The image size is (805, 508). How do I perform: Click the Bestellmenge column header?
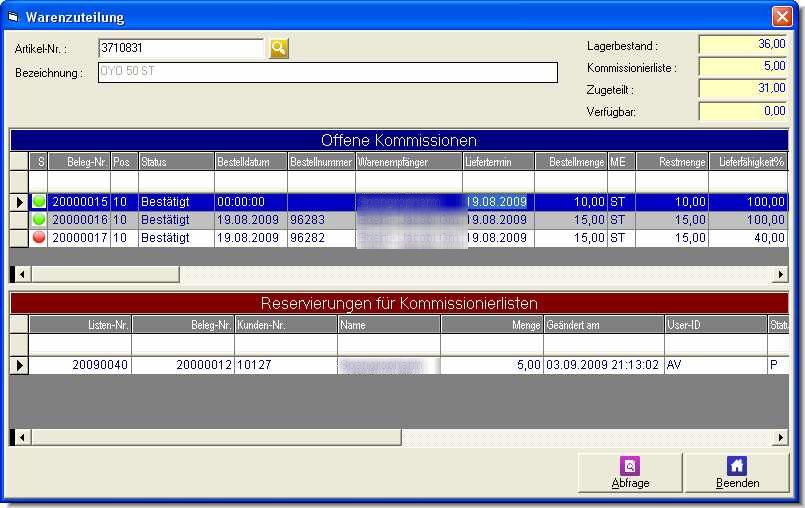pos(571,162)
